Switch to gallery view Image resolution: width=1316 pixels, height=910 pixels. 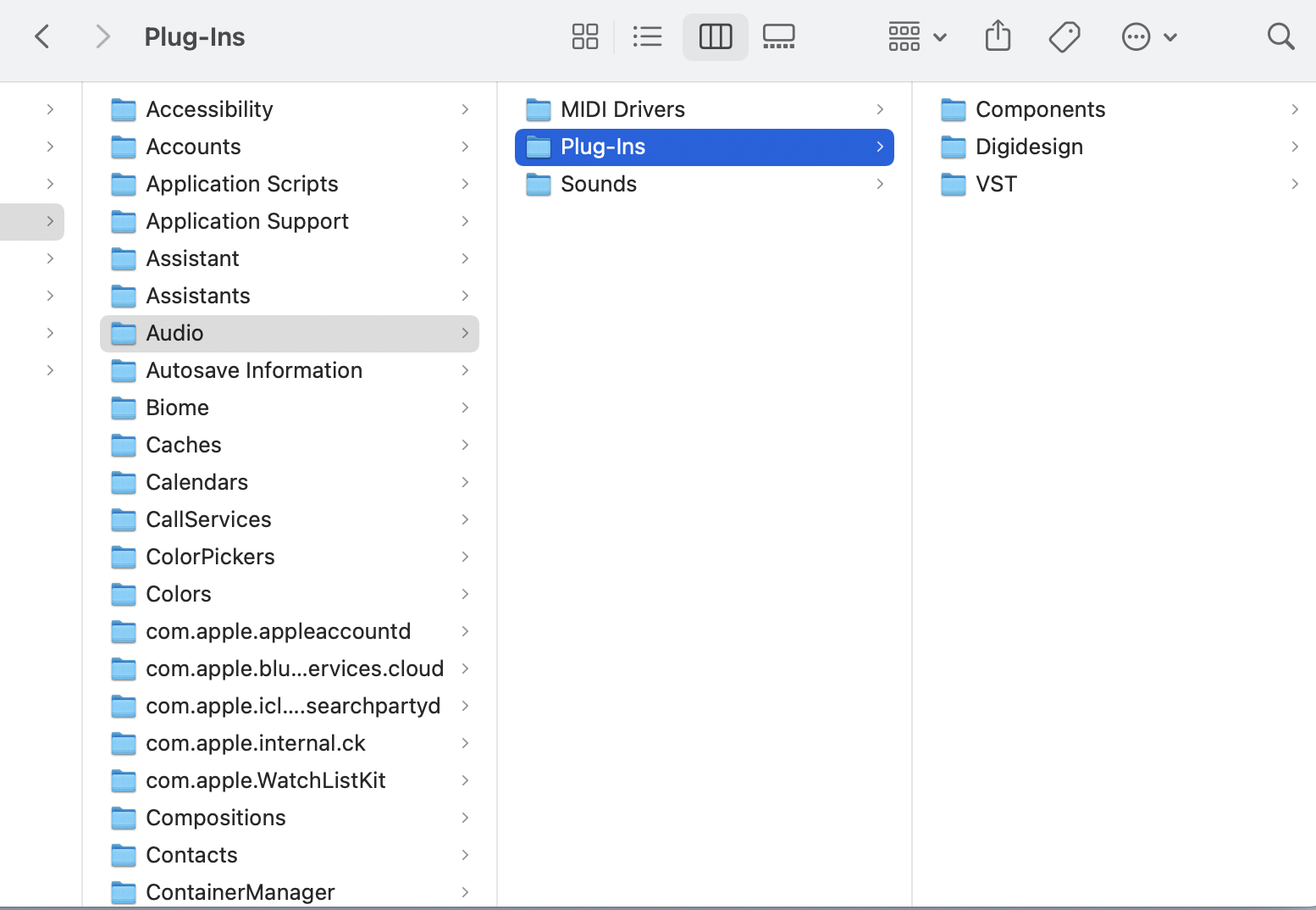[x=779, y=36]
